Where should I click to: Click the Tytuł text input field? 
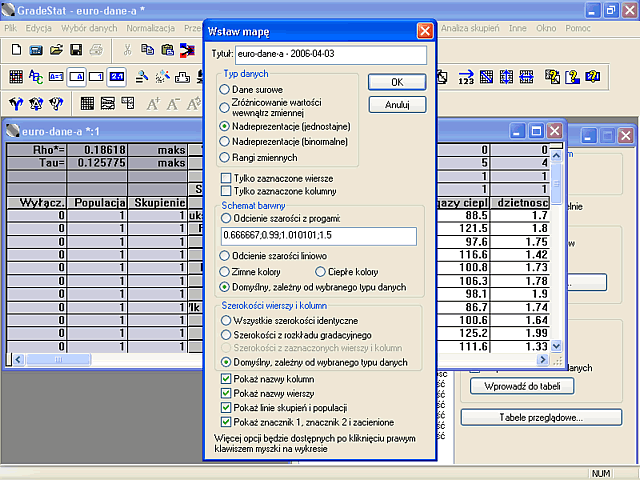pyautogui.click(x=331, y=54)
